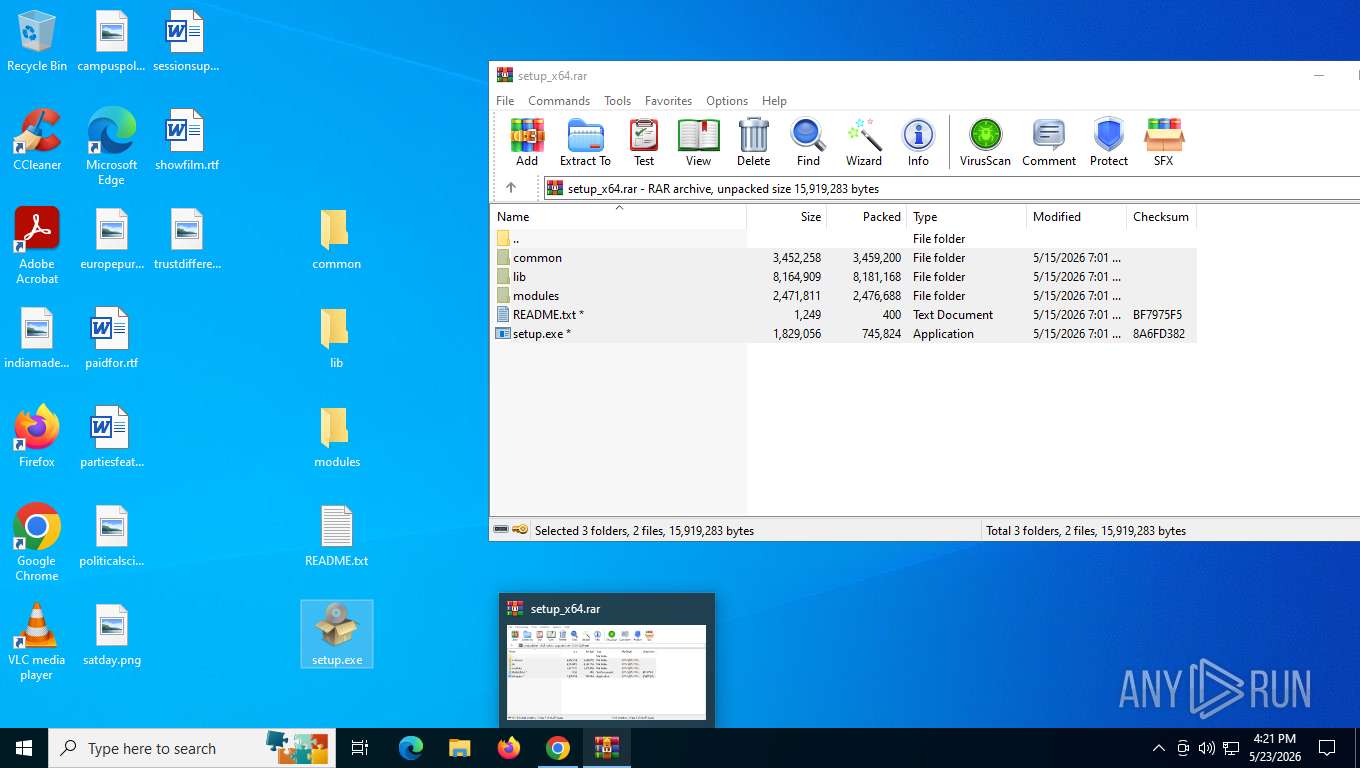Sort by the Modified column header
Screen dimensions: 1360x768
click(1076, 217)
